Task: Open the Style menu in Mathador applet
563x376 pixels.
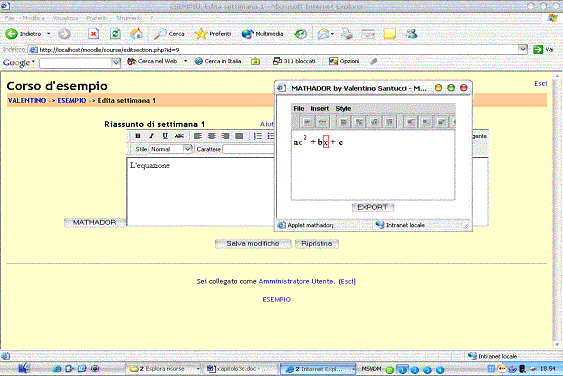Action: coord(343,108)
